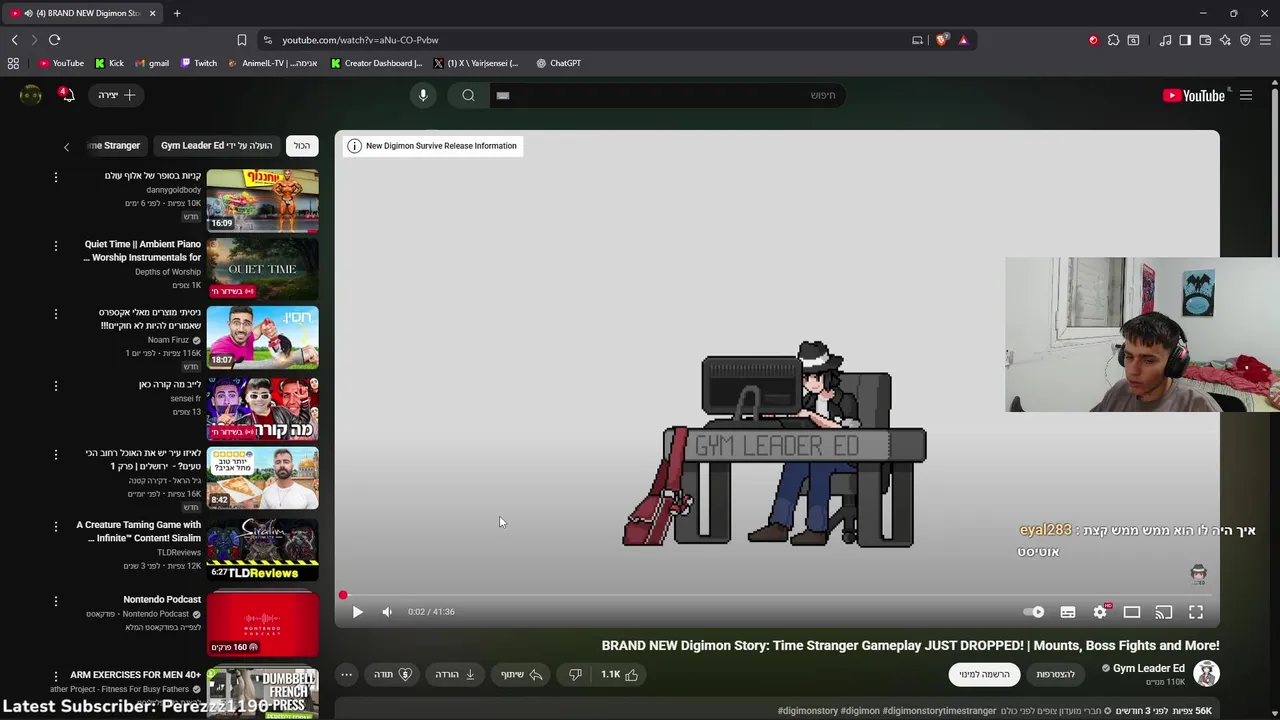Open the Quiet Time Ambient Piano thumbnail
The image size is (1280, 720).
(x=262, y=268)
